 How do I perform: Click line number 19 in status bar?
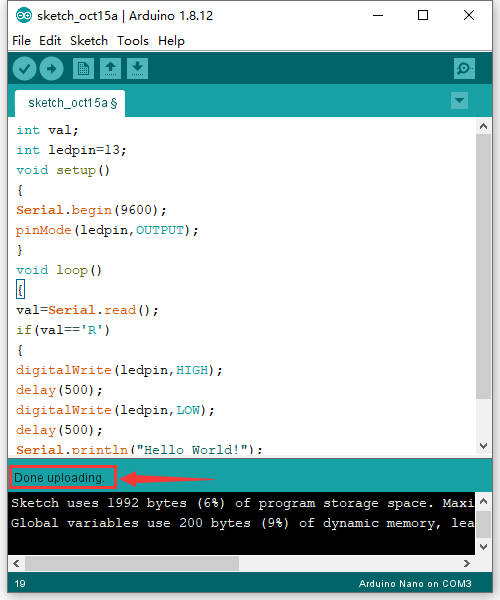[20, 584]
